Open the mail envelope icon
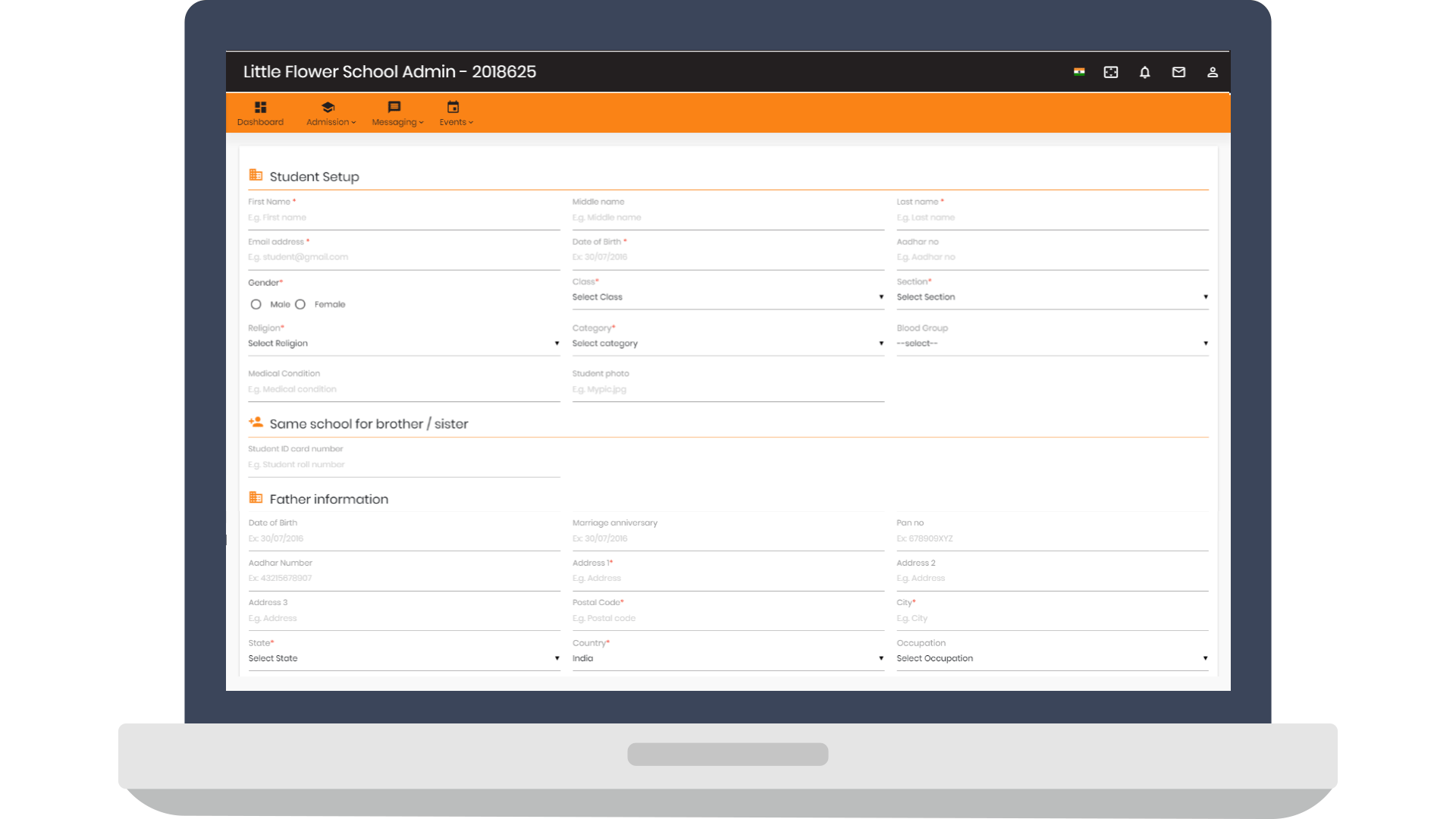Image resolution: width=1456 pixels, height=819 pixels. tap(1178, 72)
